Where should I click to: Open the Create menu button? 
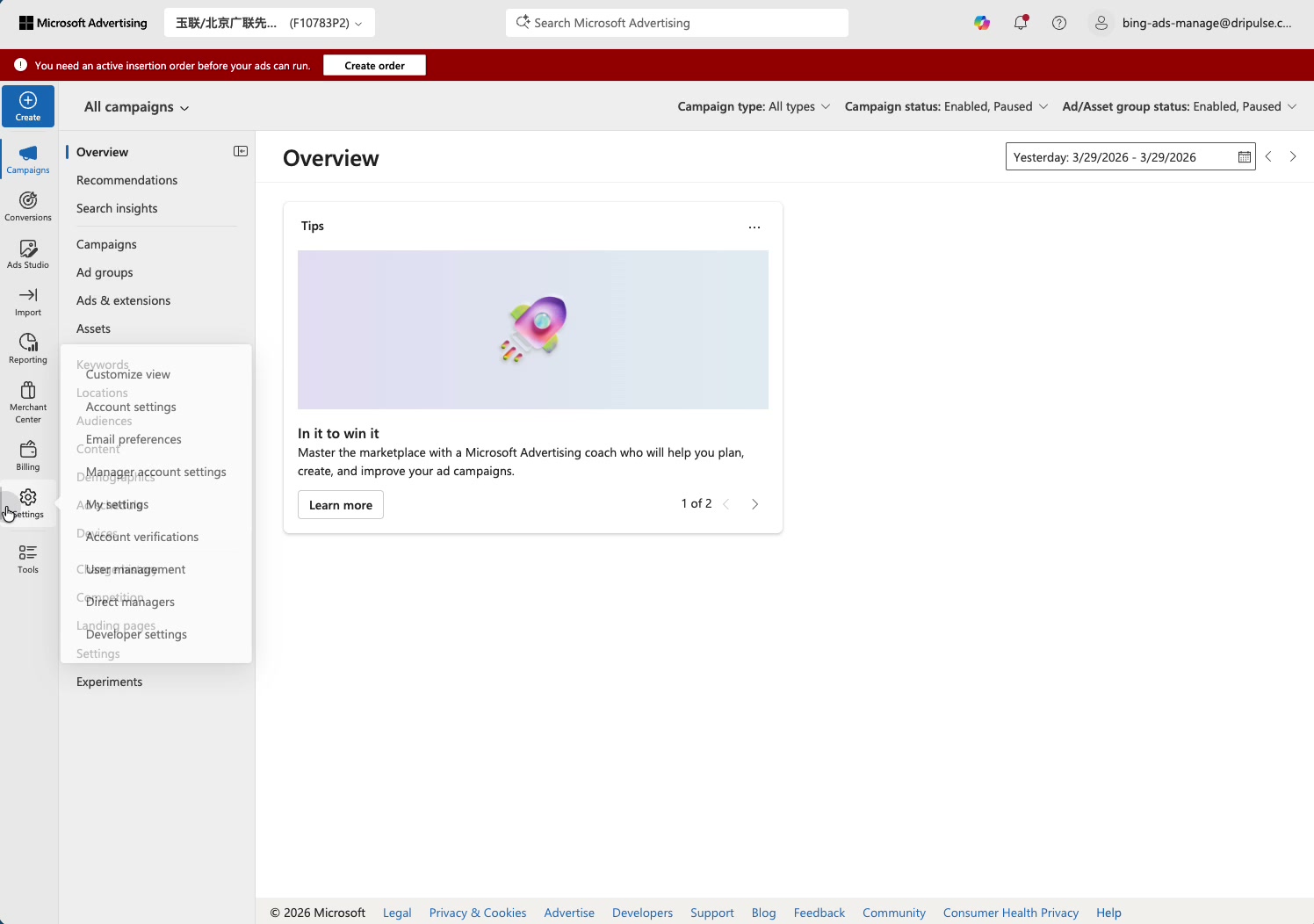[28, 106]
